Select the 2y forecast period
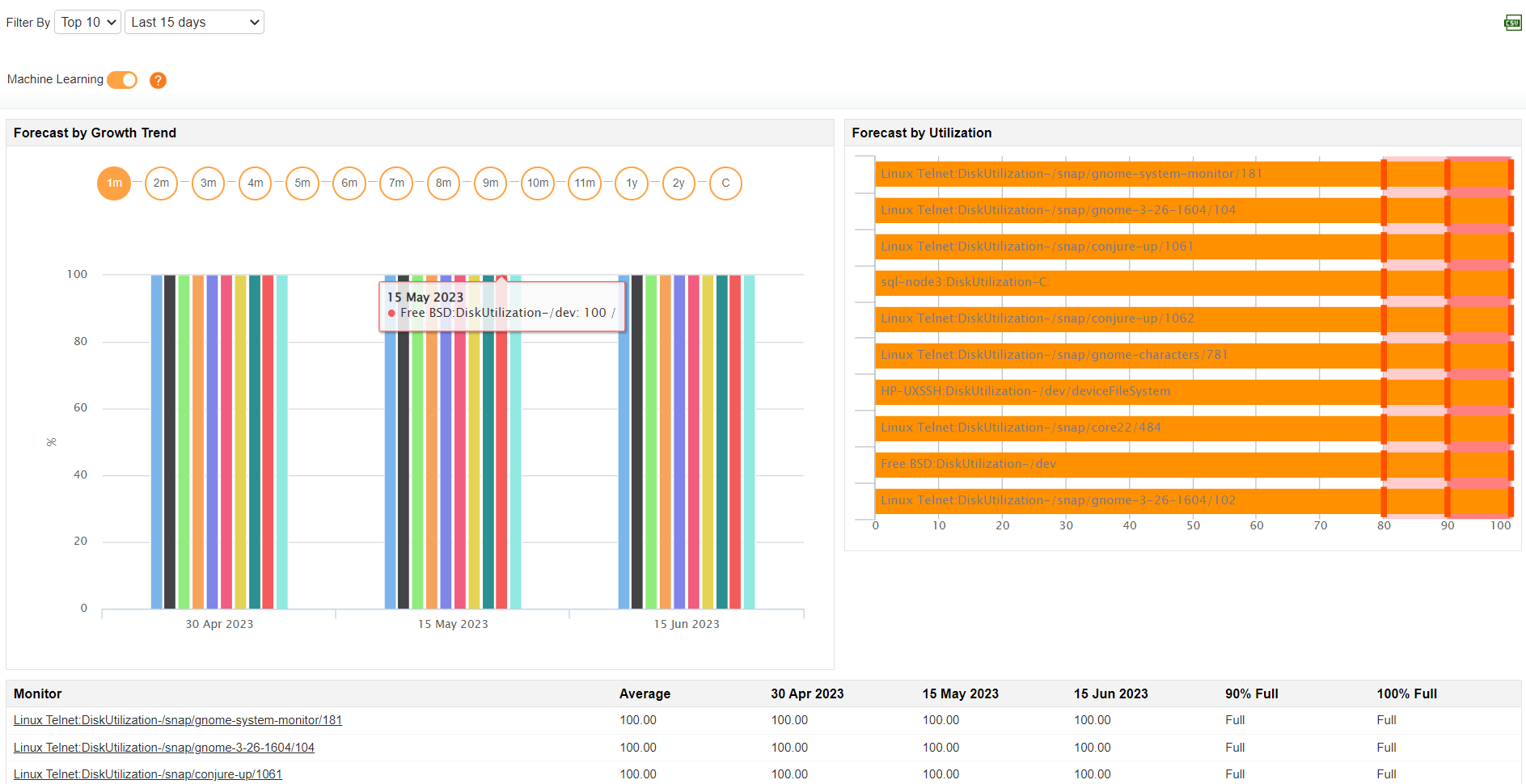Image resolution: width=1526 pixels, height=784 pixels. pyautogui.click(x=678, y=183)
